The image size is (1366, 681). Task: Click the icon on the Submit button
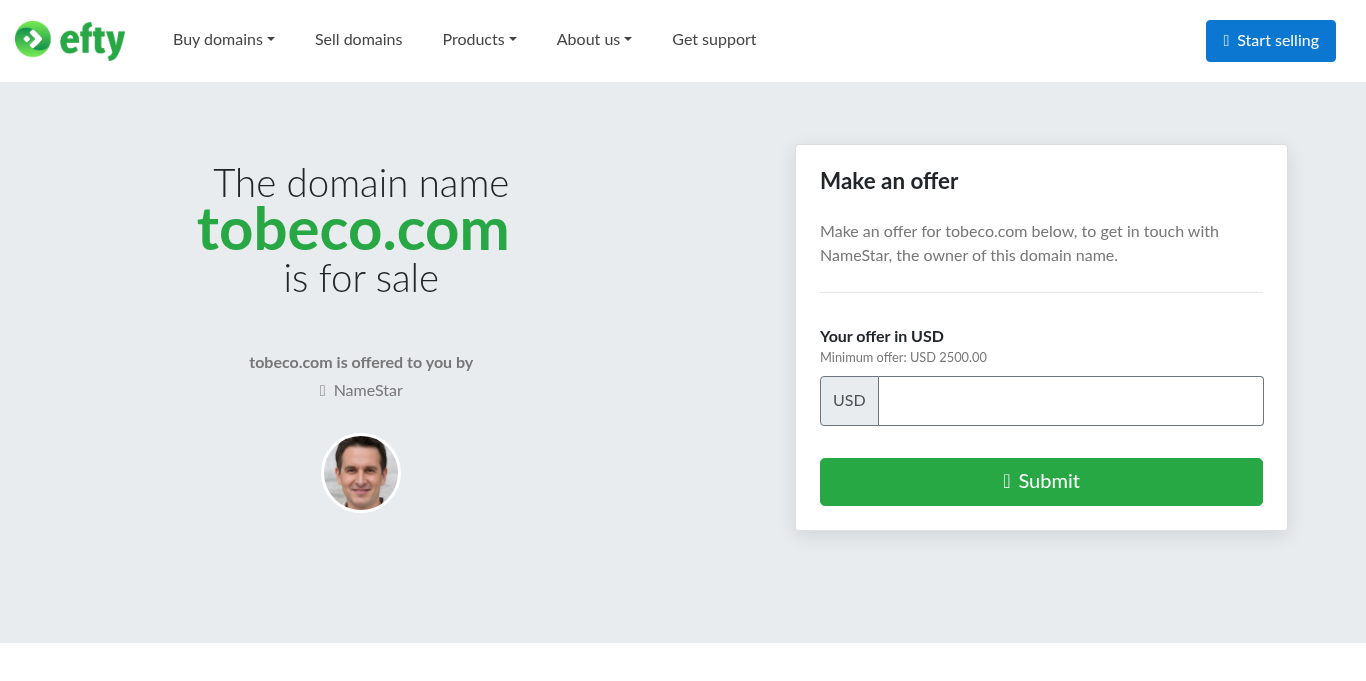coord(1007,481)
